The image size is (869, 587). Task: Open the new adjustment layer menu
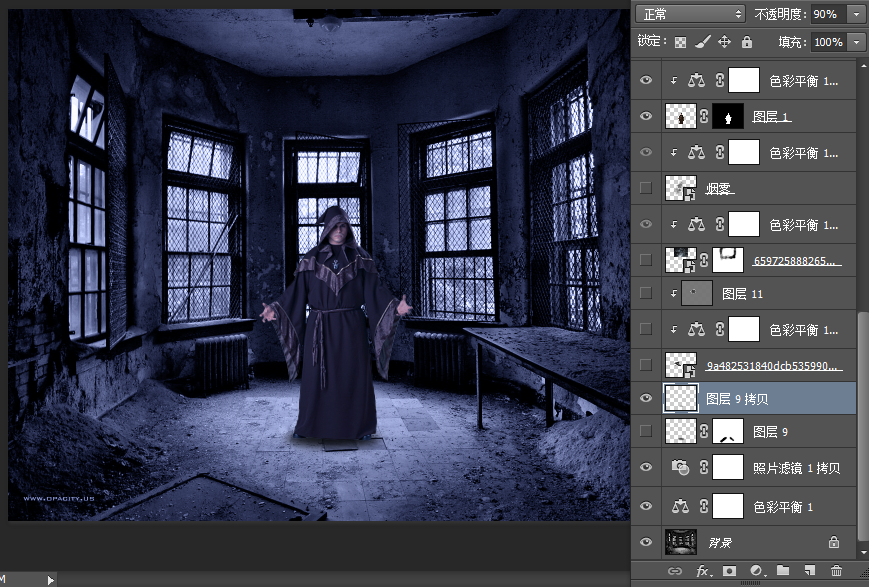click(757, 571)
